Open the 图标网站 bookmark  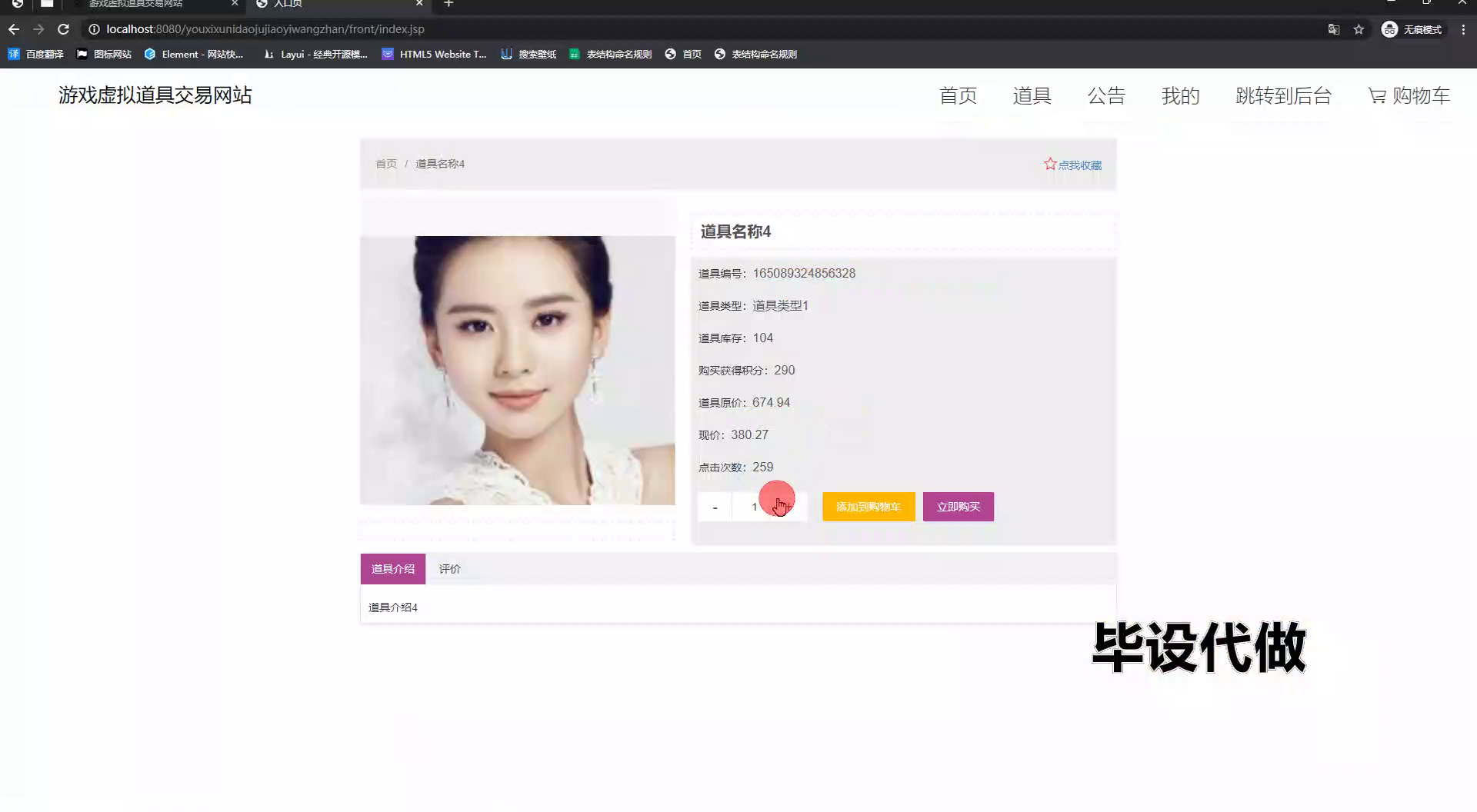point(104,54)
